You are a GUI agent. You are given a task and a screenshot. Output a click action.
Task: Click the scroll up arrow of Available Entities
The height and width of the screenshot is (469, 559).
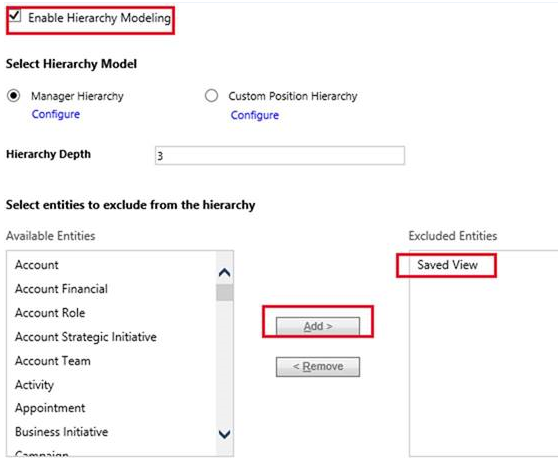225,273
